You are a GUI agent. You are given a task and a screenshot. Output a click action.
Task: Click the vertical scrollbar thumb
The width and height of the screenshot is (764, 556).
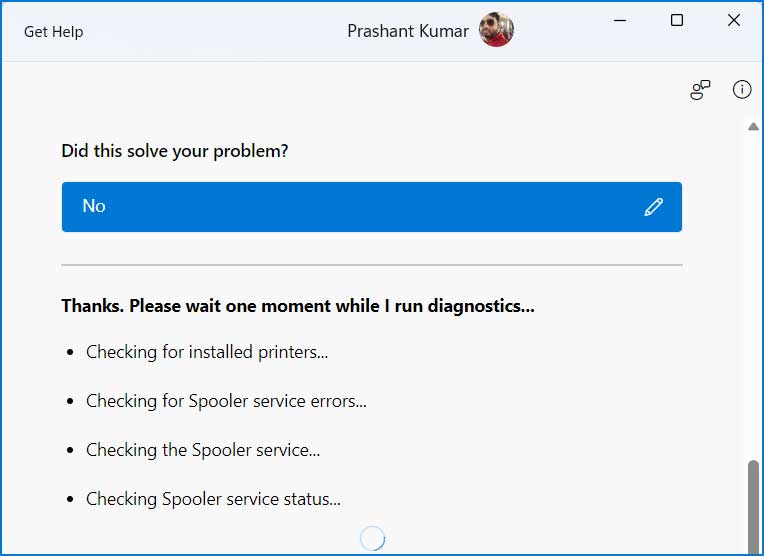(753, 505)
